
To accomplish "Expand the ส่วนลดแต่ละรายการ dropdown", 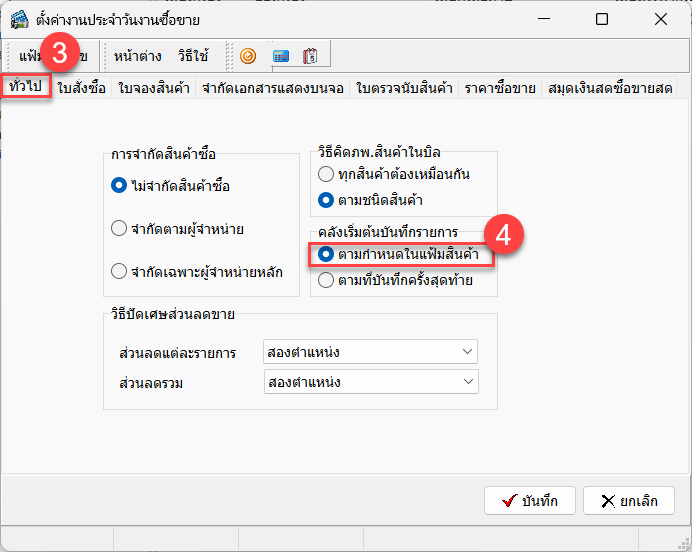I will (467, 352).
